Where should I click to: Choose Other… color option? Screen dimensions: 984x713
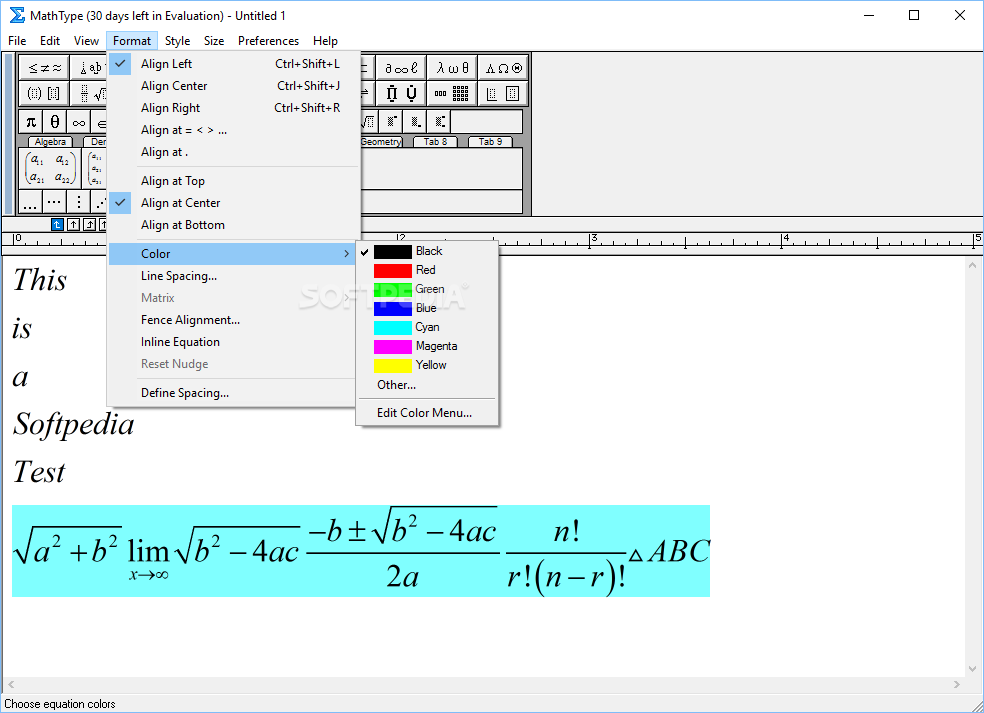pos(427,385)
